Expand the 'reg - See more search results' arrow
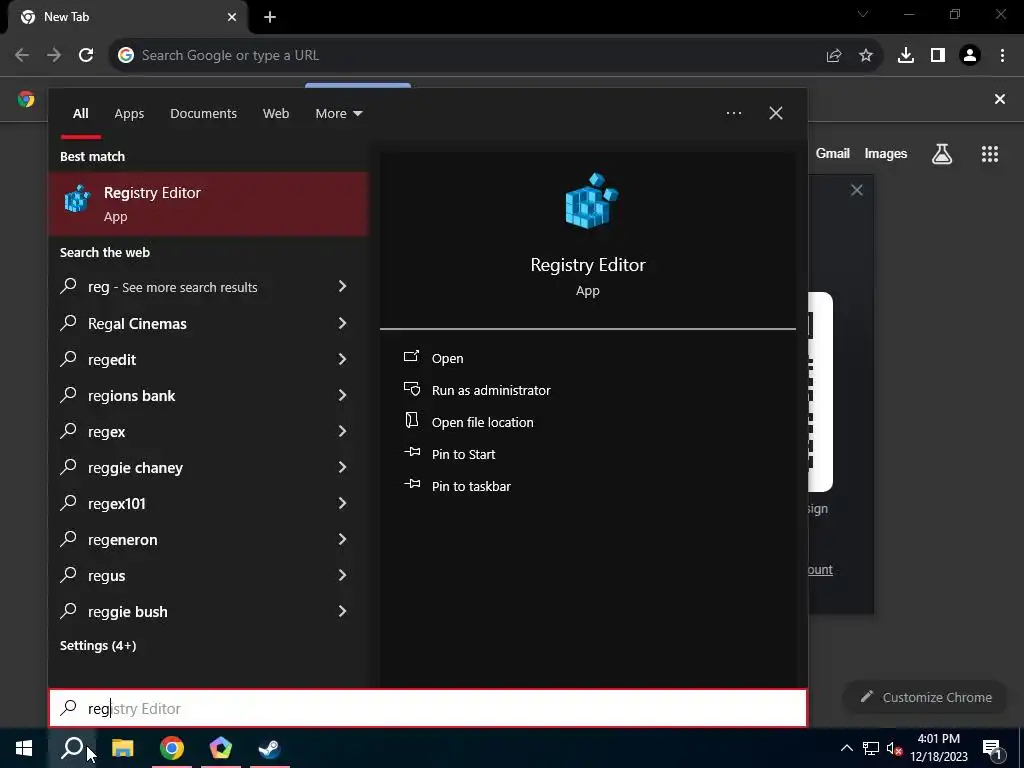Image resolution: width=1024 pixels, height=768 pixels. click(342, 286)
